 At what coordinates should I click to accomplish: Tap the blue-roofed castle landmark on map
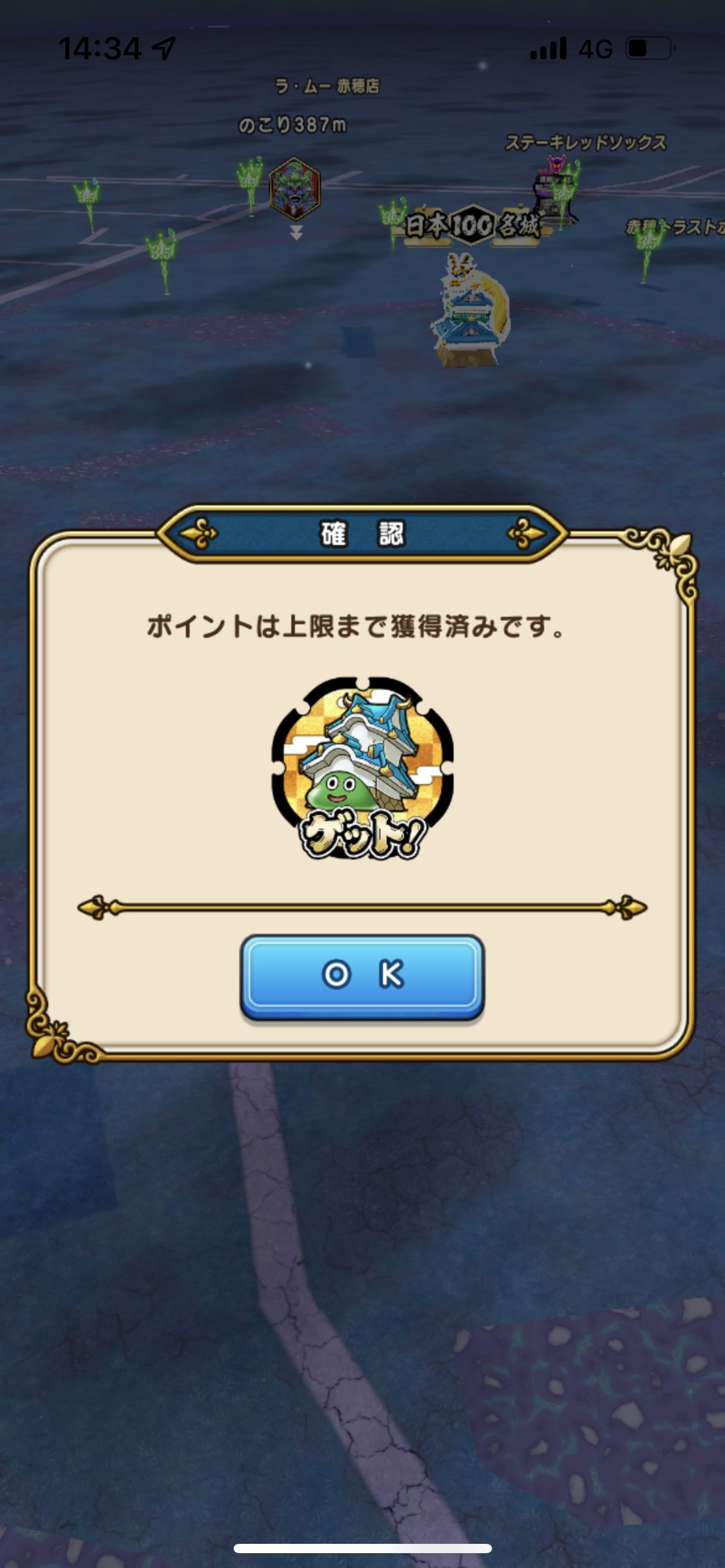point(470,310)
